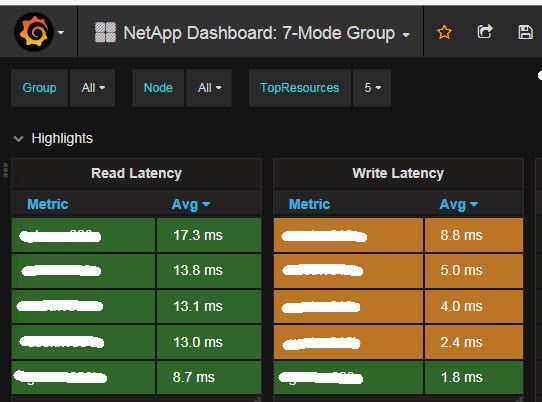
Task: Sort Write Latency by Avg column
Action: 458,204
